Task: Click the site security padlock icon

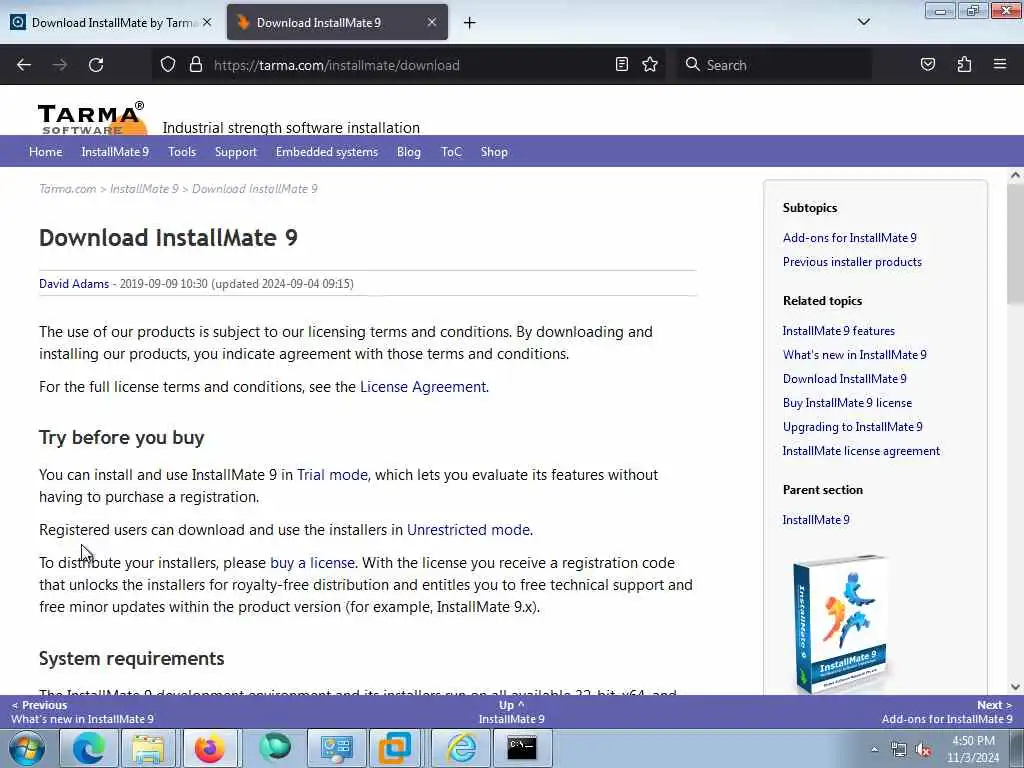Action: coord(195,65)
